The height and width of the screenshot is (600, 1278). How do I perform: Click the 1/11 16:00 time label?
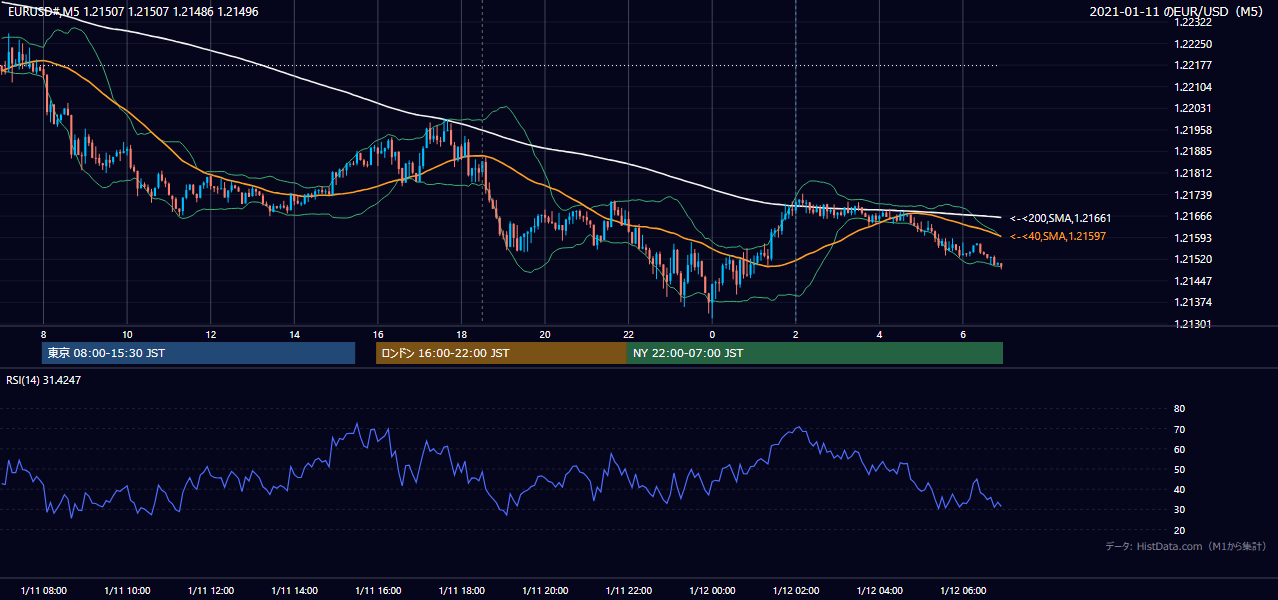tap(377, 590)
